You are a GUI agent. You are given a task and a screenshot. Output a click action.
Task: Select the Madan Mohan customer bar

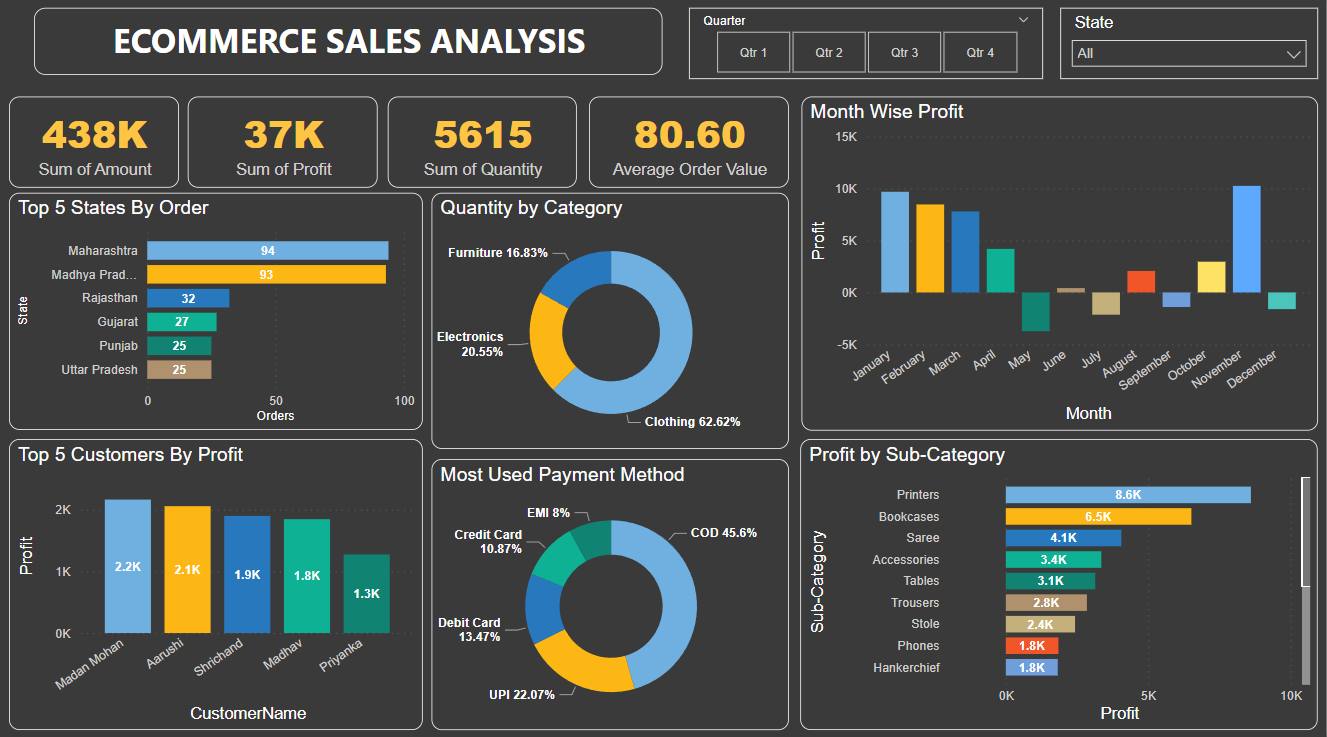(127, 565)
